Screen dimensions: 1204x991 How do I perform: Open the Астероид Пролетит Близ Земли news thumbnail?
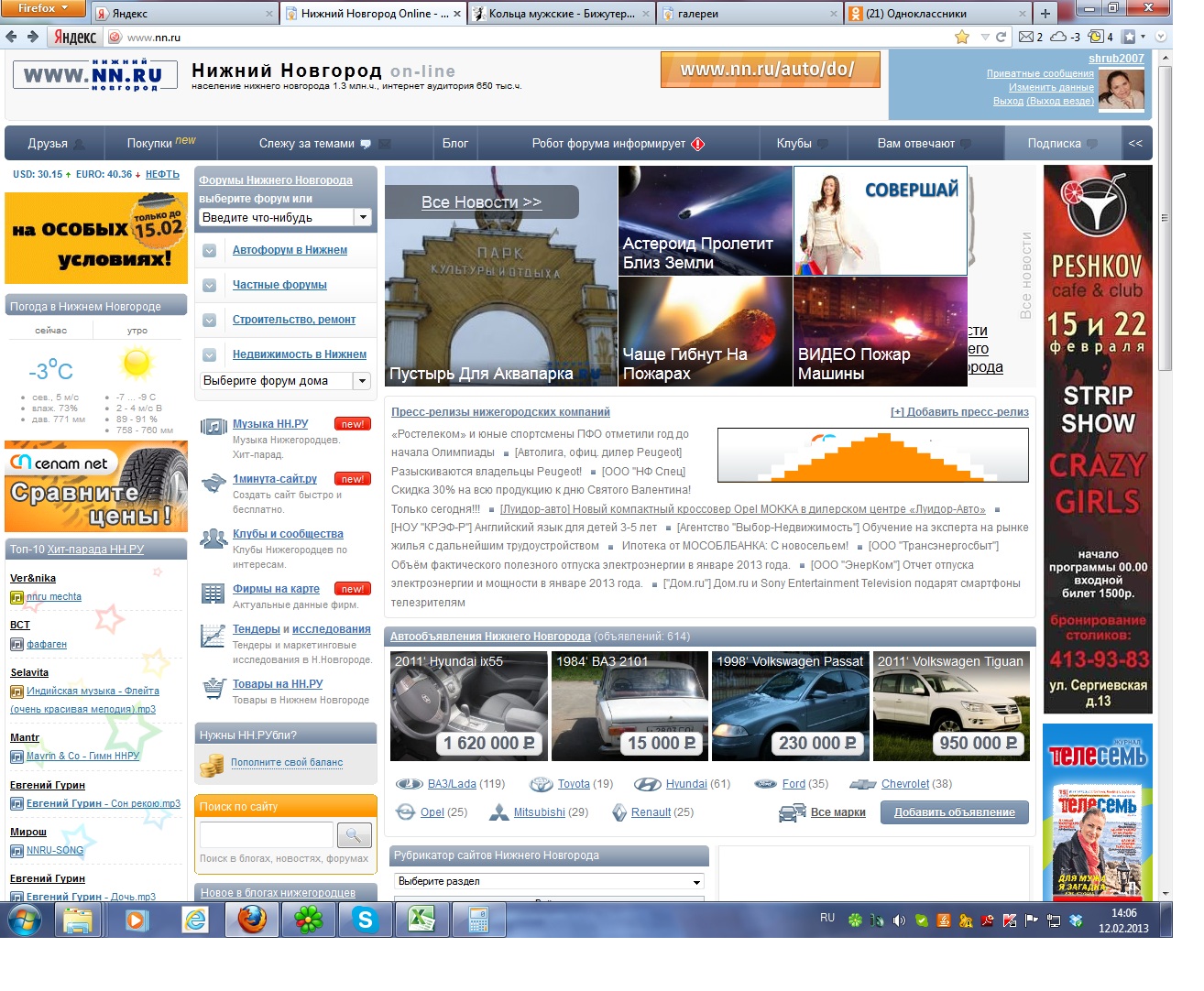pos(705,220)
